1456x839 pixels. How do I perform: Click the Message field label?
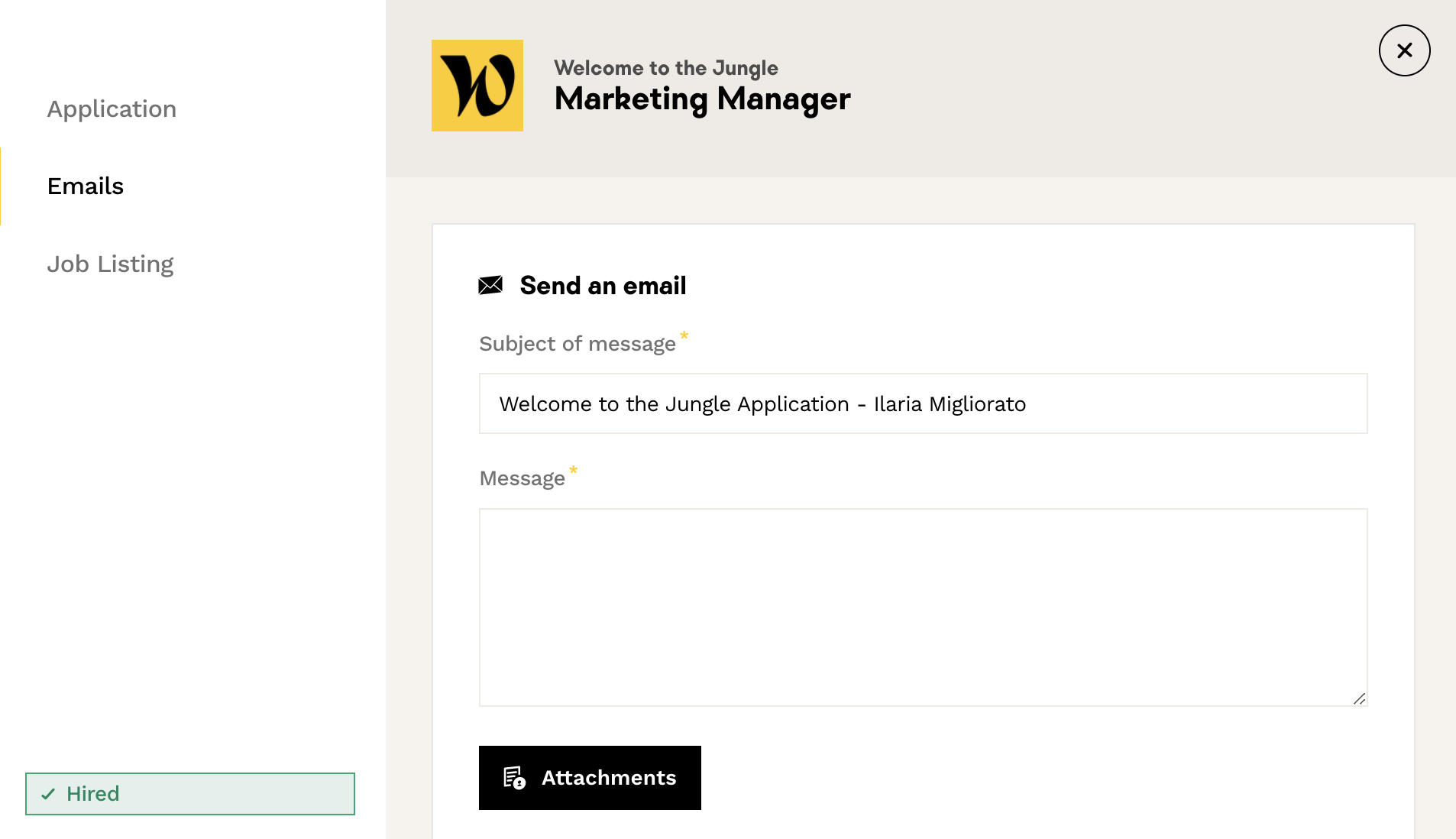coord(522,479)
